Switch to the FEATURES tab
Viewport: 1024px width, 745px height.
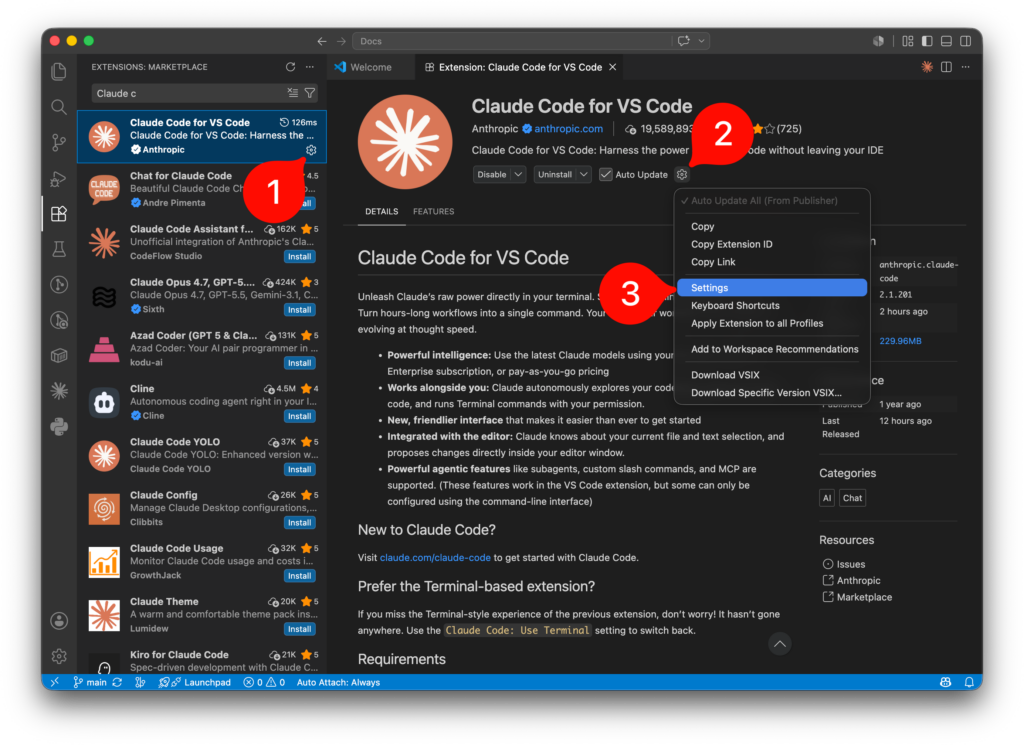pyautogui.click(x=434, y=212)
